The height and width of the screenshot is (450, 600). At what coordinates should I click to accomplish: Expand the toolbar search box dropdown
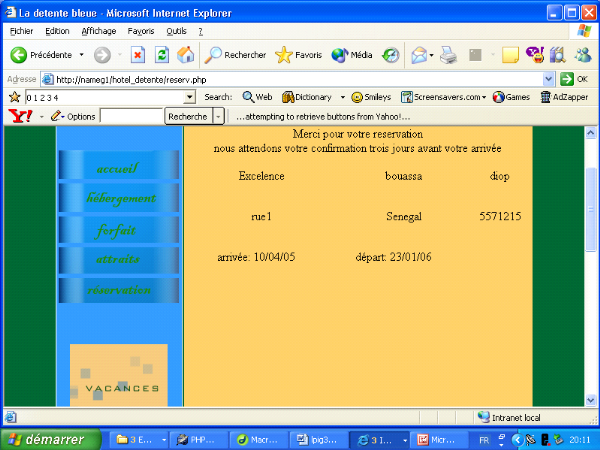[190, 97]
